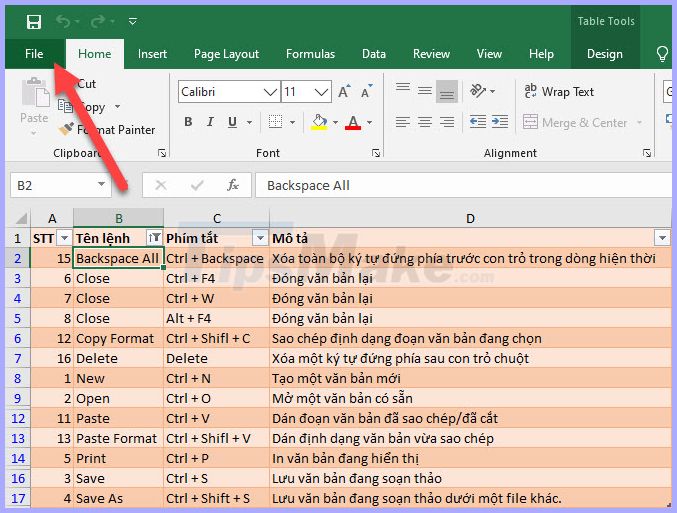Expand the Underline style arrow
The width and height of the screenshot is (677, 513).
(250, 123)
